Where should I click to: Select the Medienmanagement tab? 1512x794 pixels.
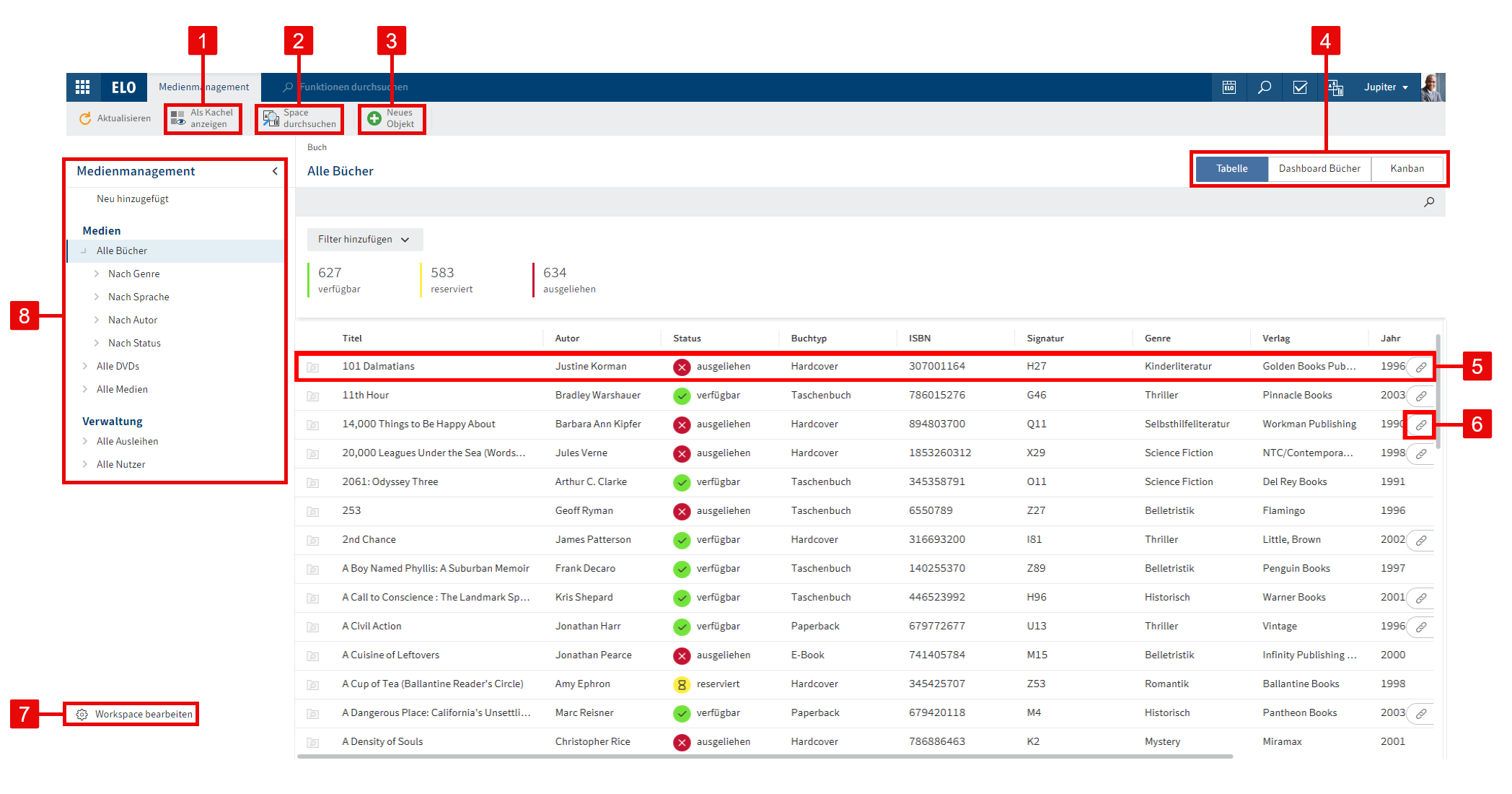tap(204, 87)
